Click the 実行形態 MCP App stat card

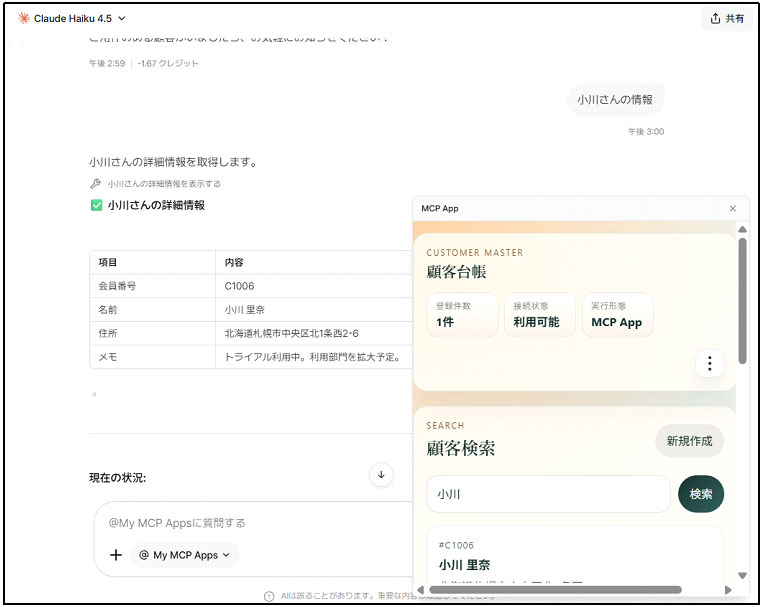tap(618, 314)
